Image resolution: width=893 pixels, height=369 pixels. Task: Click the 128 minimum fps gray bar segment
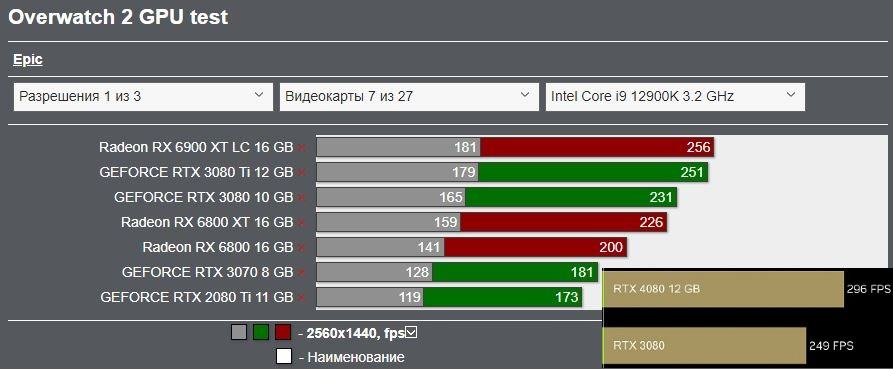[374, 273]
